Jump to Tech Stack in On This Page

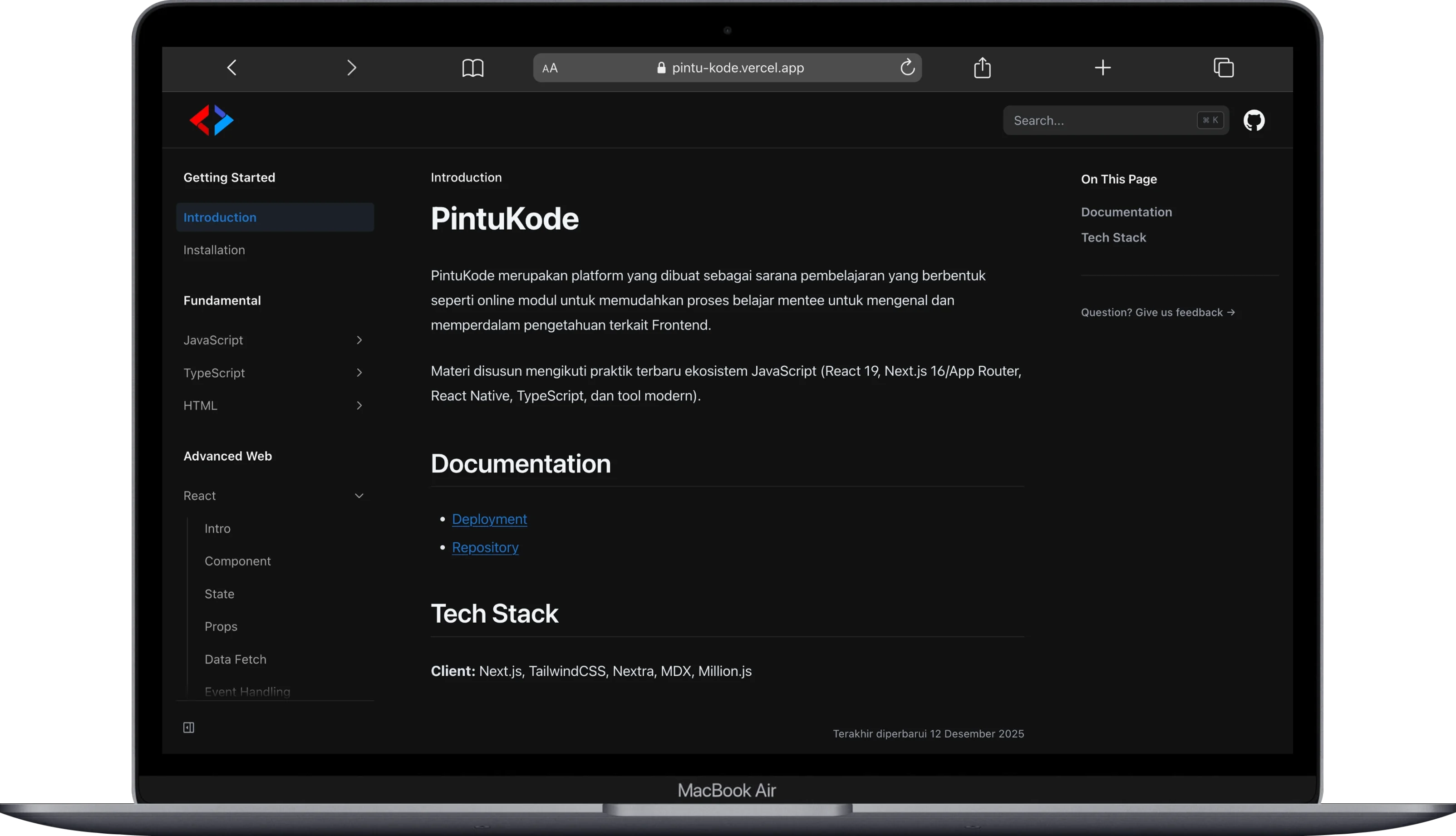(1113, 238)
